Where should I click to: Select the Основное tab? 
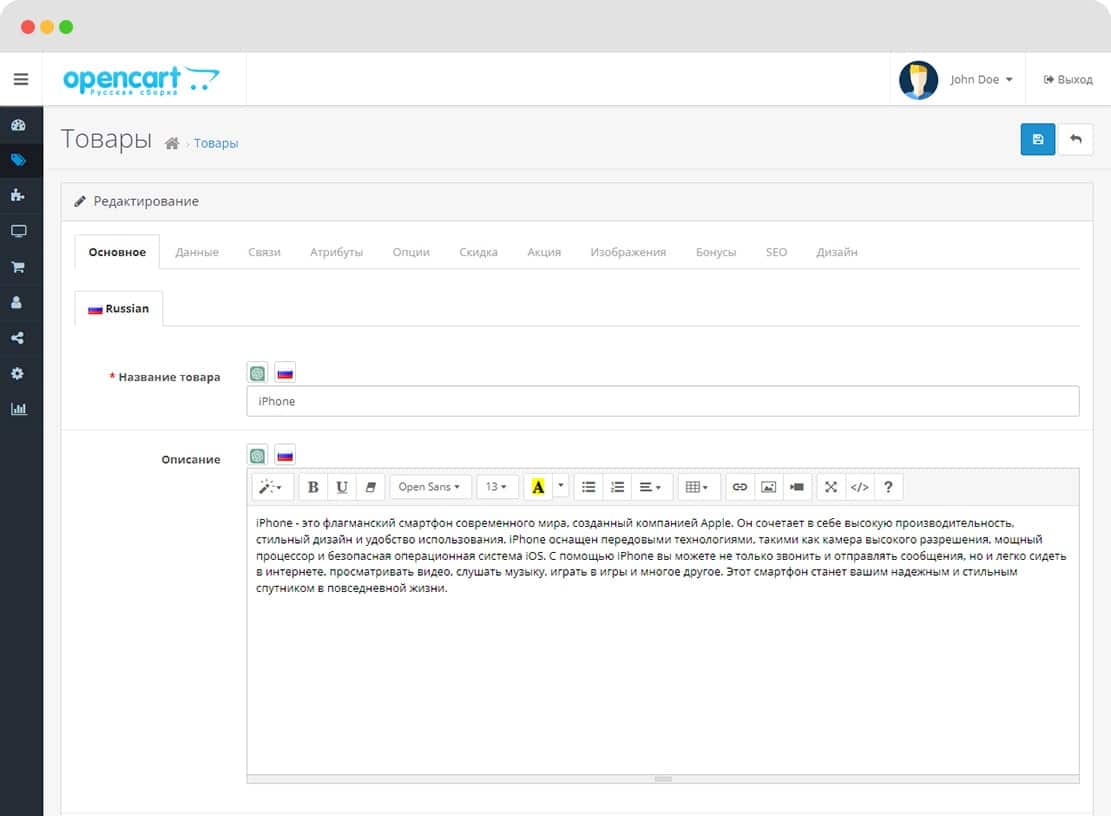(117, 252)
